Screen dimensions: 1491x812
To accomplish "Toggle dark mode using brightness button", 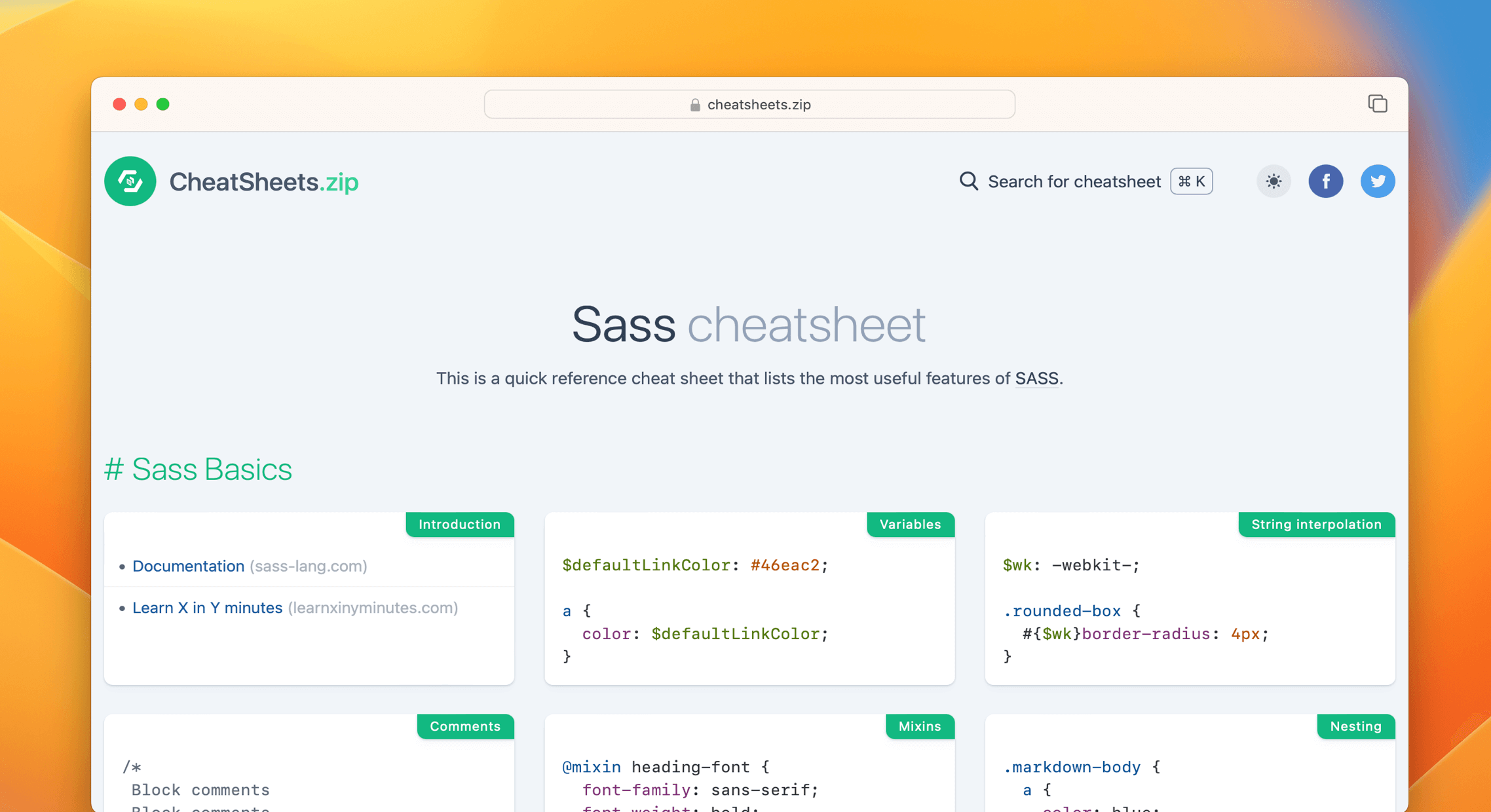I will click(1273, 181).
